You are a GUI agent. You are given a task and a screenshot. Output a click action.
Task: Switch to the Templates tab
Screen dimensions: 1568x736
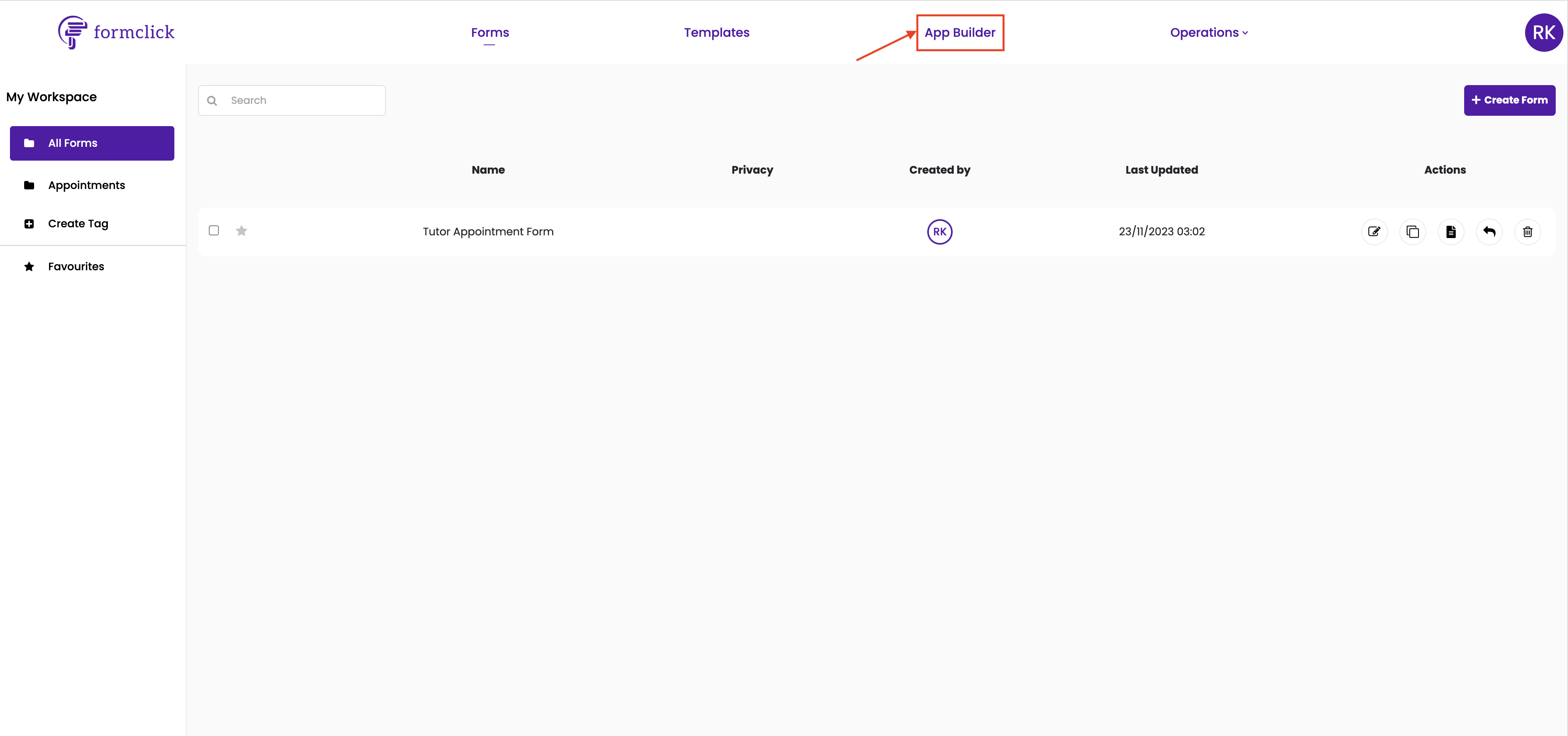point(717,32)
